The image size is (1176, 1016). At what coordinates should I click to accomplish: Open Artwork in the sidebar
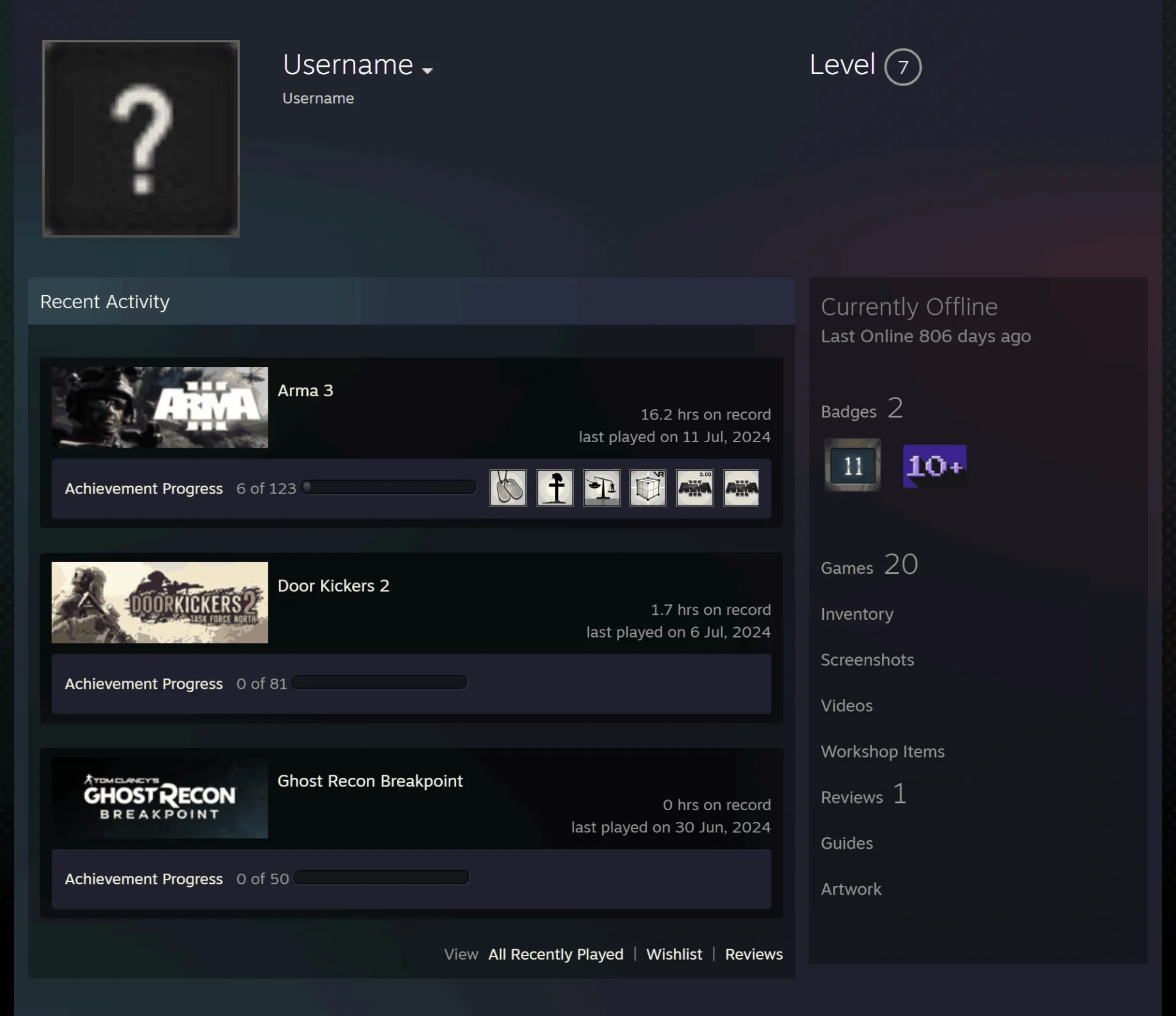coord(851,889)
